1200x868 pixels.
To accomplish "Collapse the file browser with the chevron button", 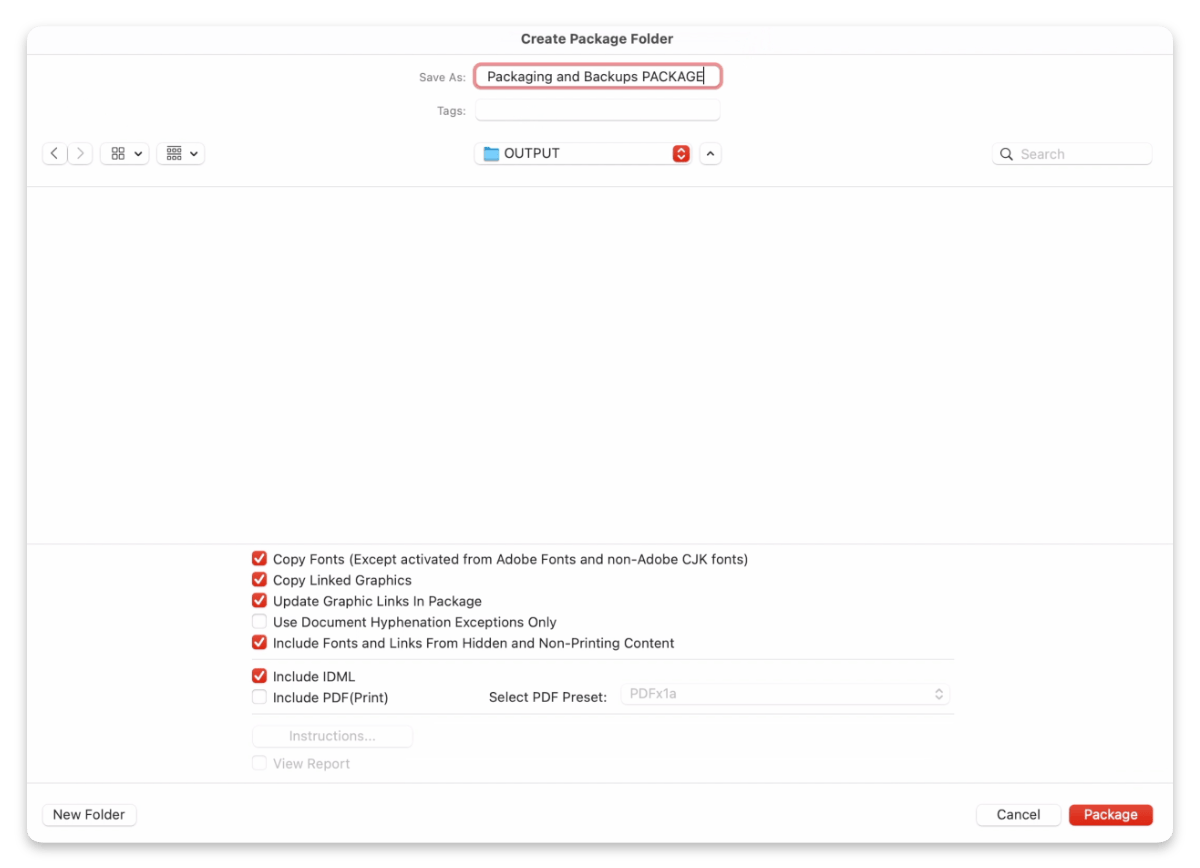I will coord(710,154).
